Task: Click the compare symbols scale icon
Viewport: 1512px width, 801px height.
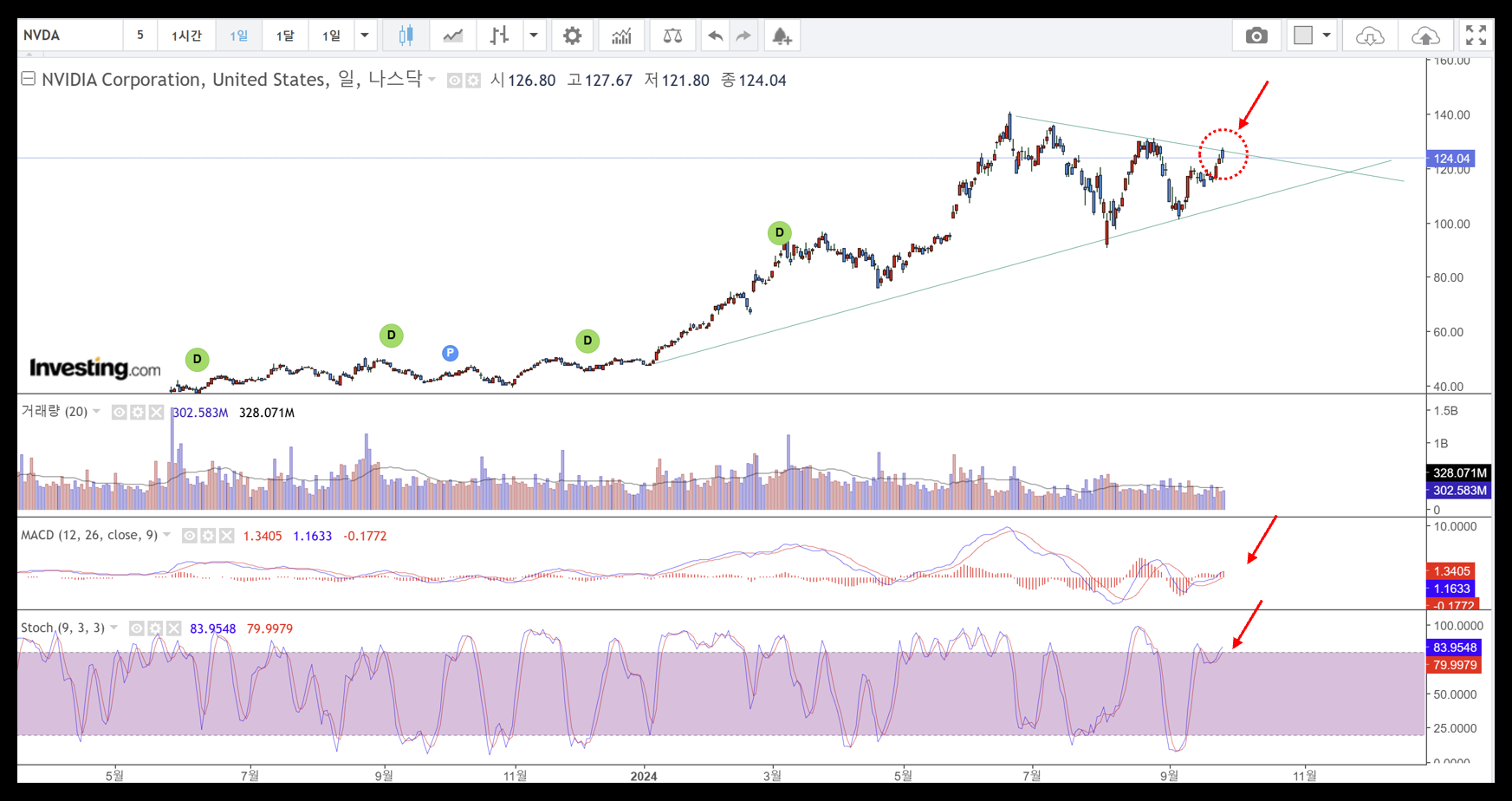Action: 672,36
